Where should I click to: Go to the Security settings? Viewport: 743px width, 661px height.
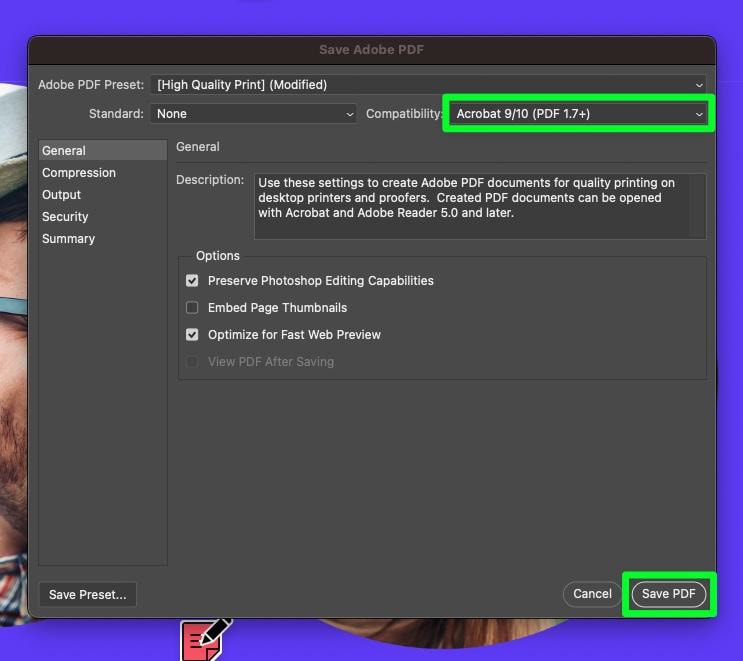click(x=103, y=217)
